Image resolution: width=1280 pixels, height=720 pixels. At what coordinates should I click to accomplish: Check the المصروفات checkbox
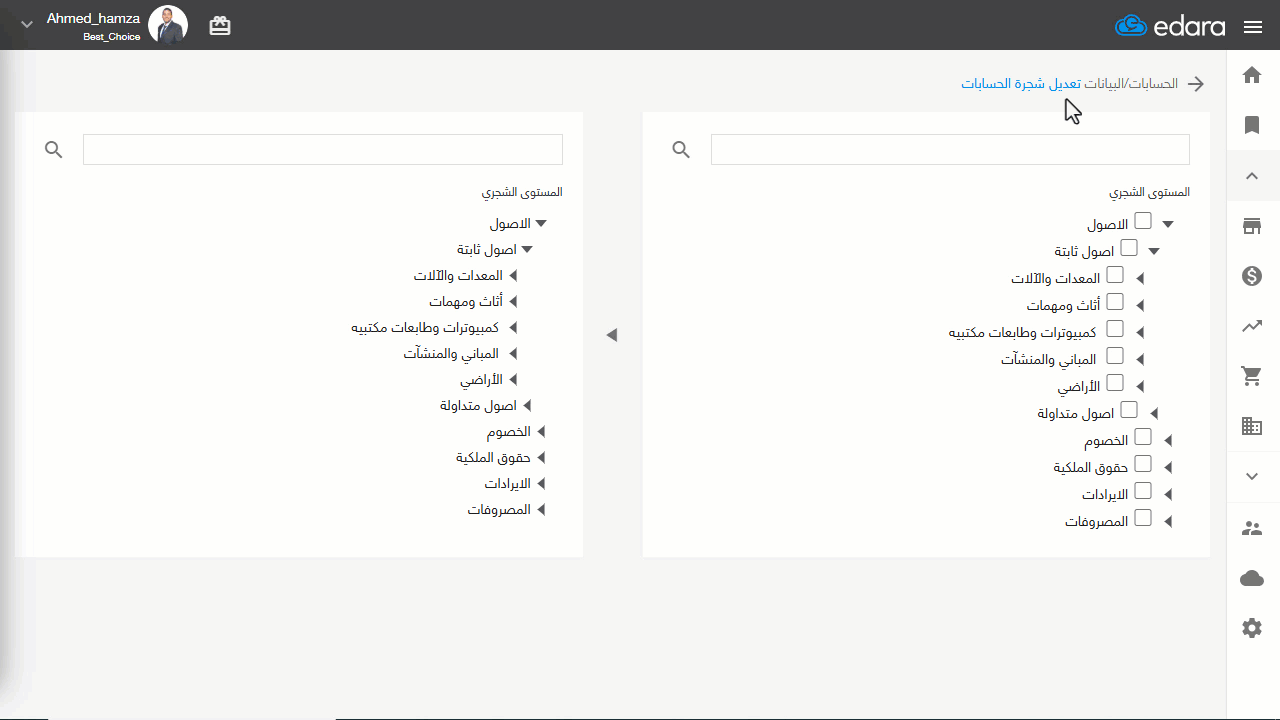(x=1142, y=518)
